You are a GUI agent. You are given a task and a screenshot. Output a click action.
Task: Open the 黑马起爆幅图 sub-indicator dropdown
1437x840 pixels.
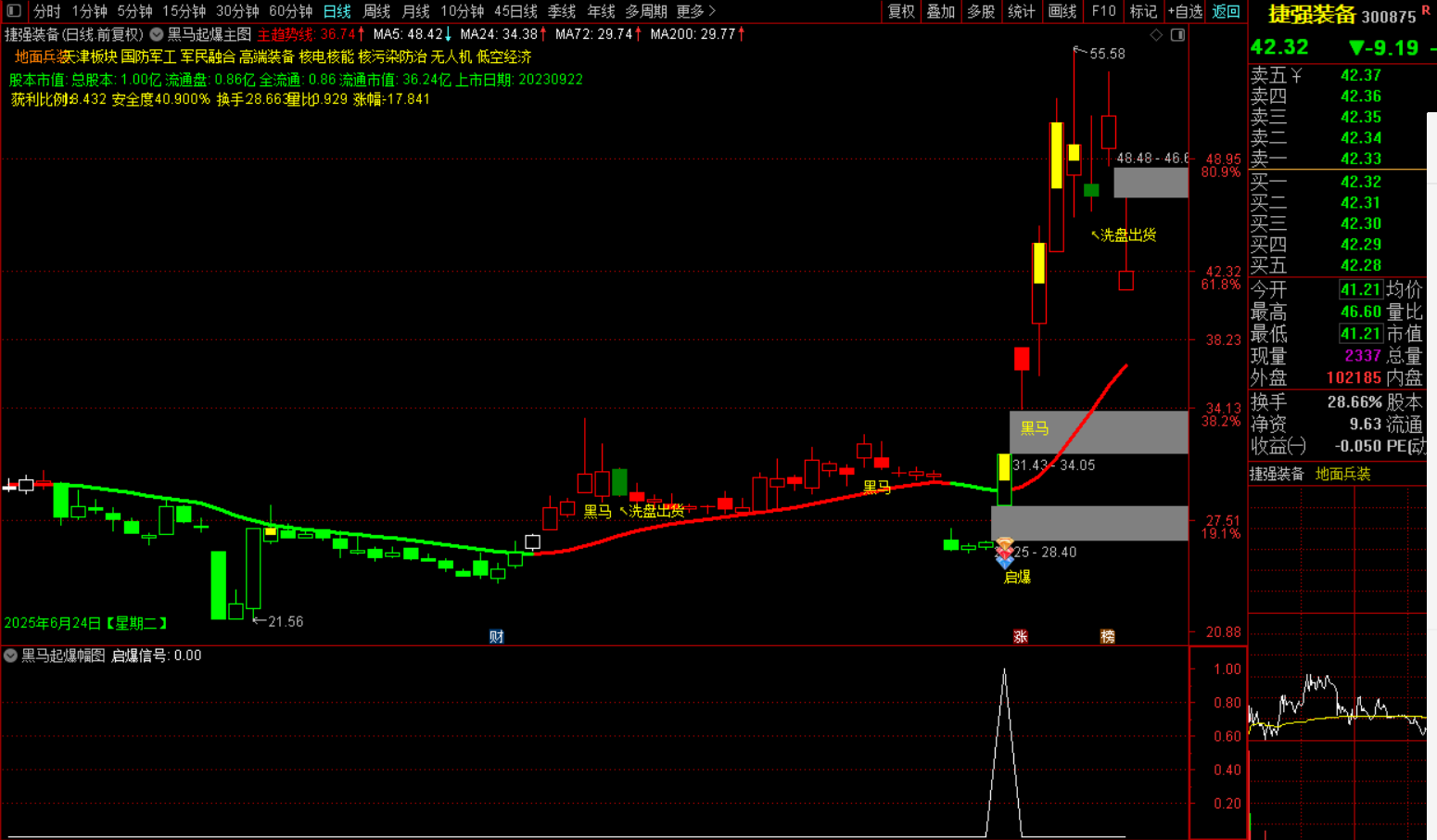point(11,655)
